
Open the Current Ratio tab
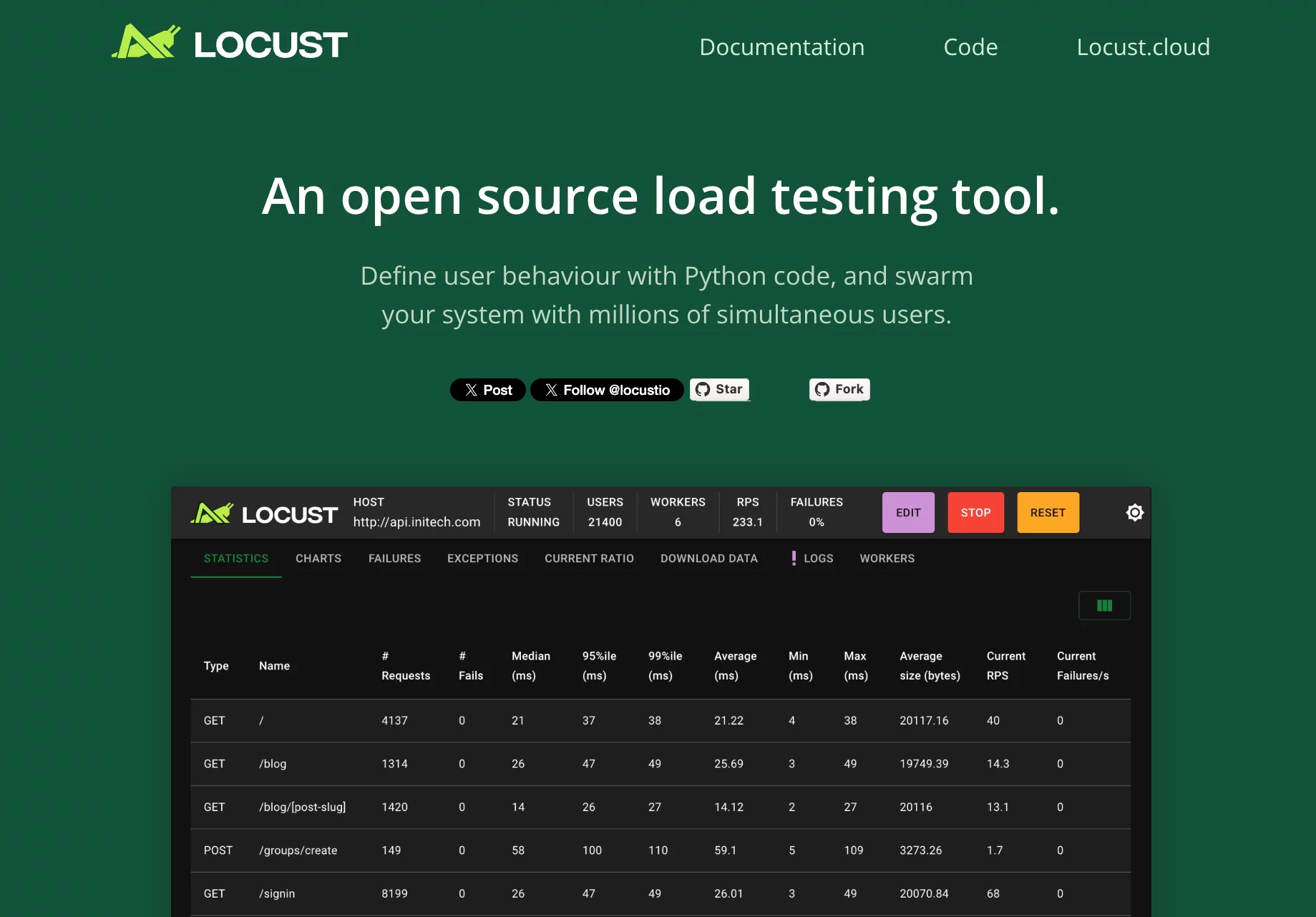589,559
